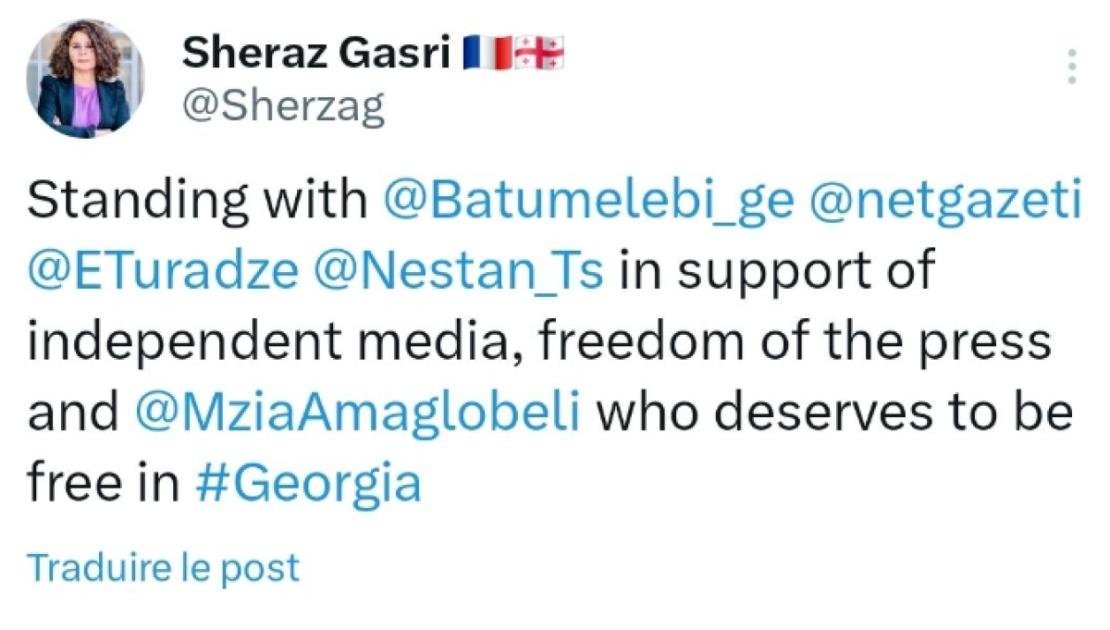Translate with Traduire le post
The width and height of the screenshot is (1110, 630).
164,568
